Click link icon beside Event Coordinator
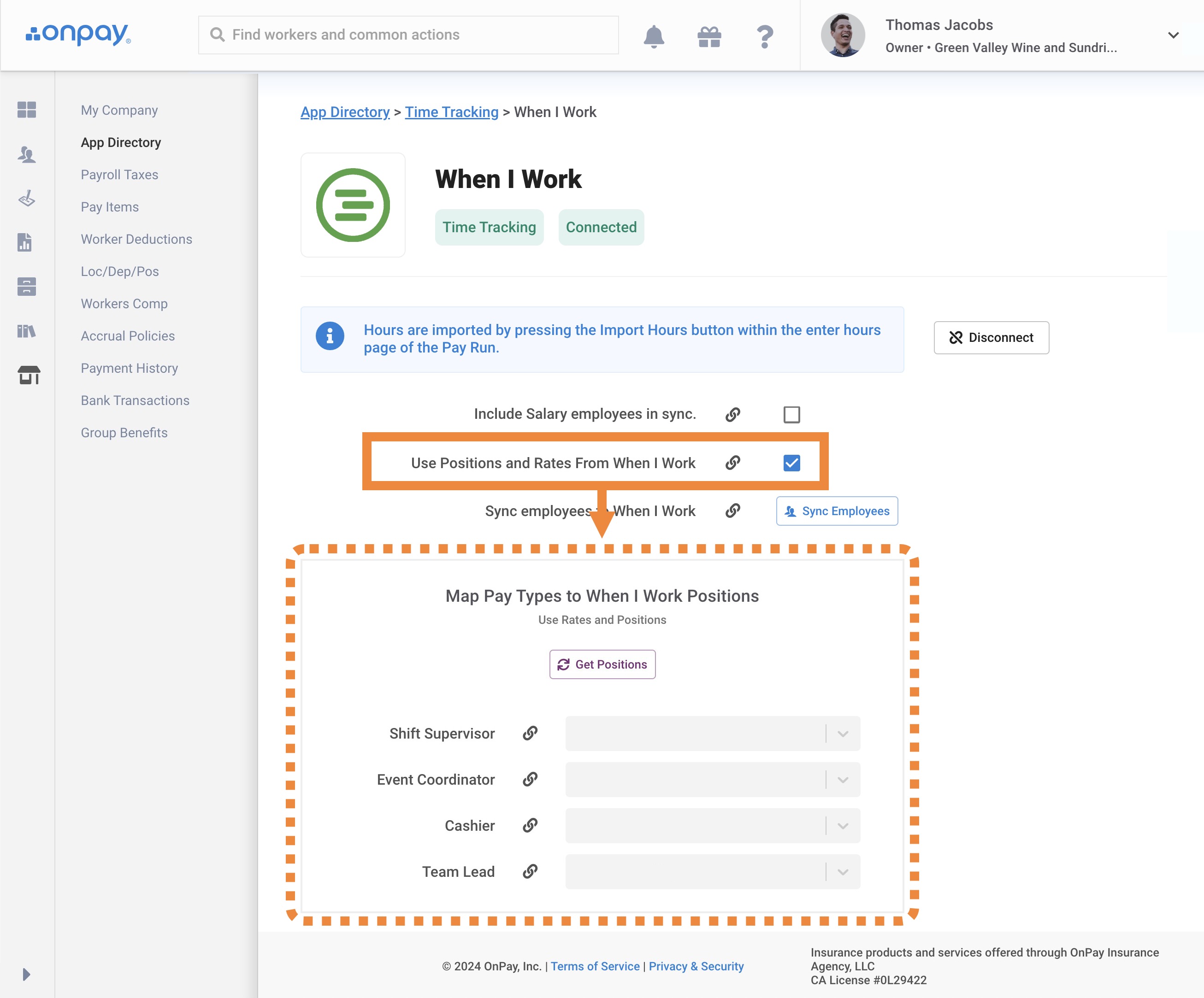Screen dimensions: 1204x998 coord(531,779)
